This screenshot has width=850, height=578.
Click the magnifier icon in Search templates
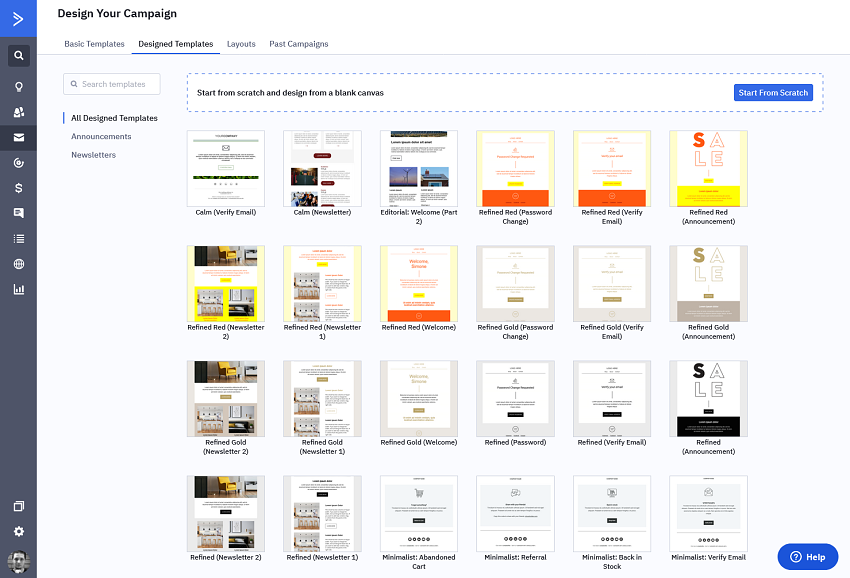[74, 84]
